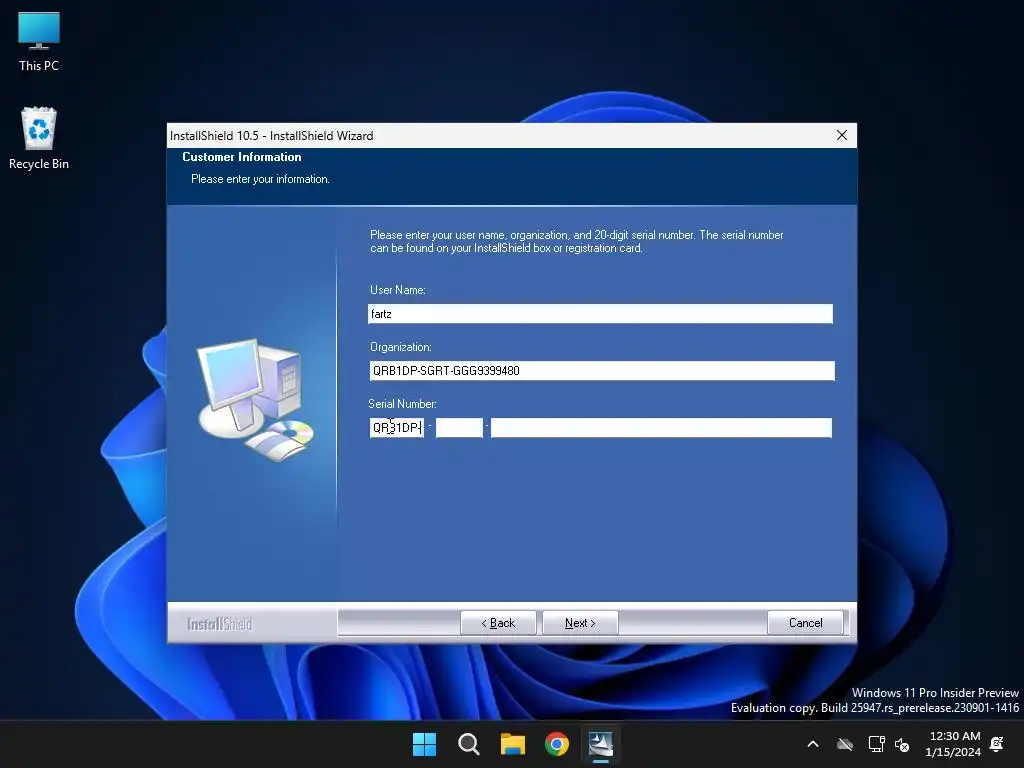The image size is (1024, 768).
Task: Click the Organization input field
Action: coord(601,370)
